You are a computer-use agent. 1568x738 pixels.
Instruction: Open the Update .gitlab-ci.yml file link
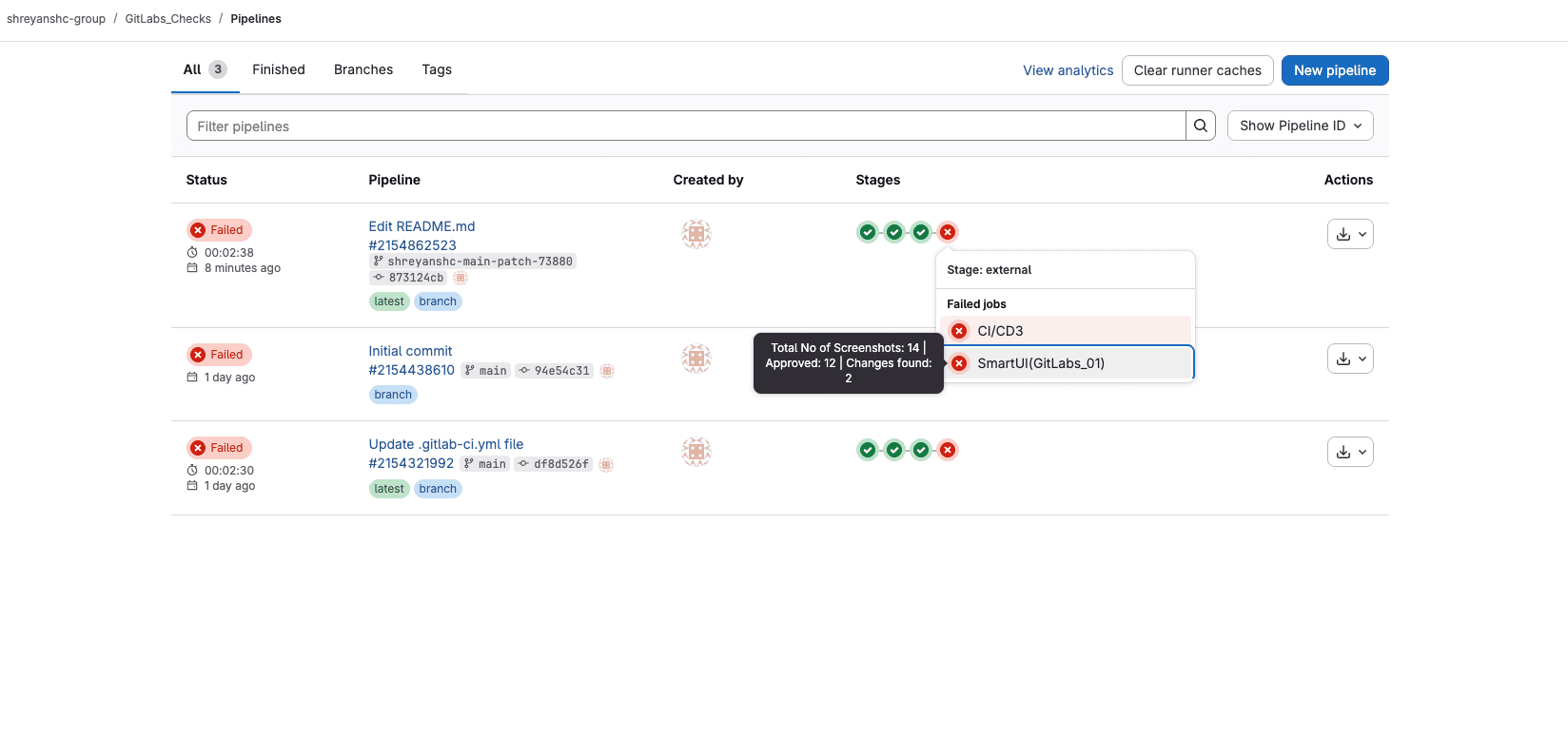[x=446, y=444]
